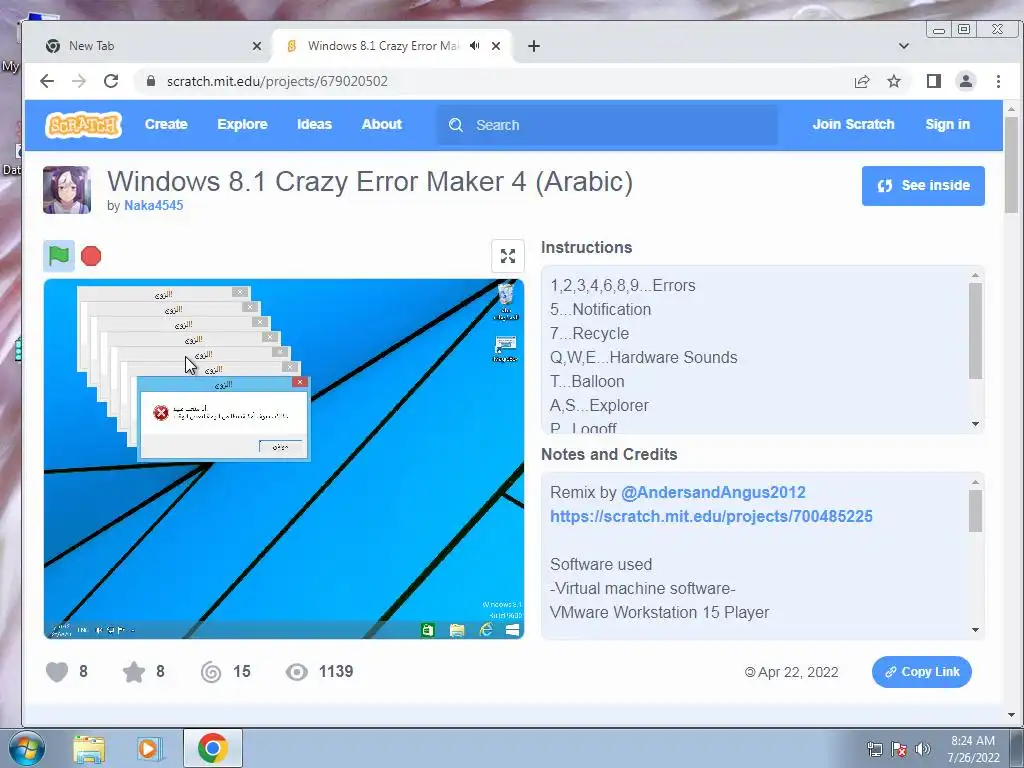
Task: Close the New Tab tab
Action: pos(257,46)
